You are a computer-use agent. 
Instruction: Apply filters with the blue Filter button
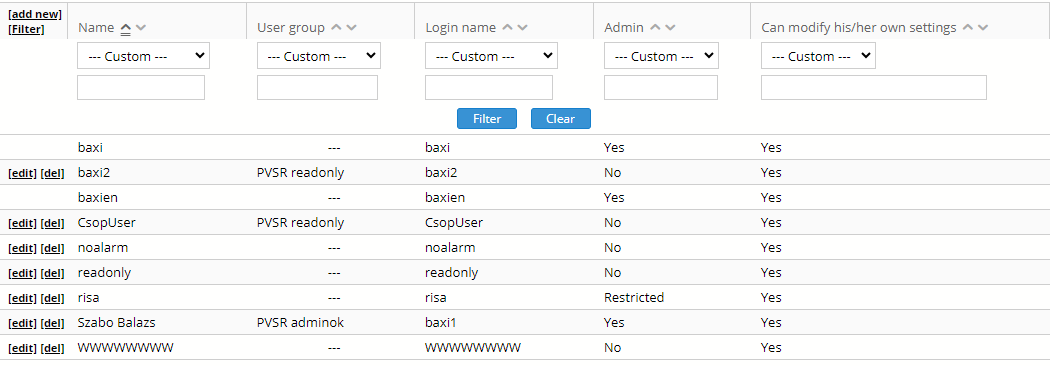coord(487,118)
